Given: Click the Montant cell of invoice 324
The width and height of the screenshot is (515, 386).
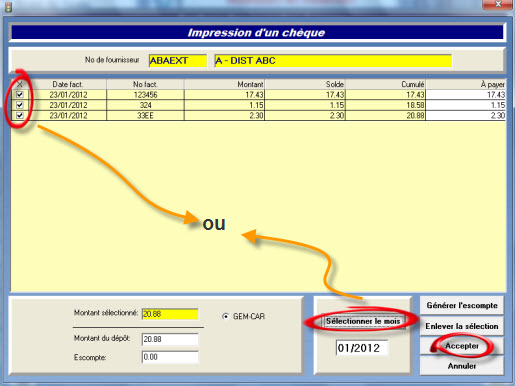Looking at the screenshot, I should (224, 105).
